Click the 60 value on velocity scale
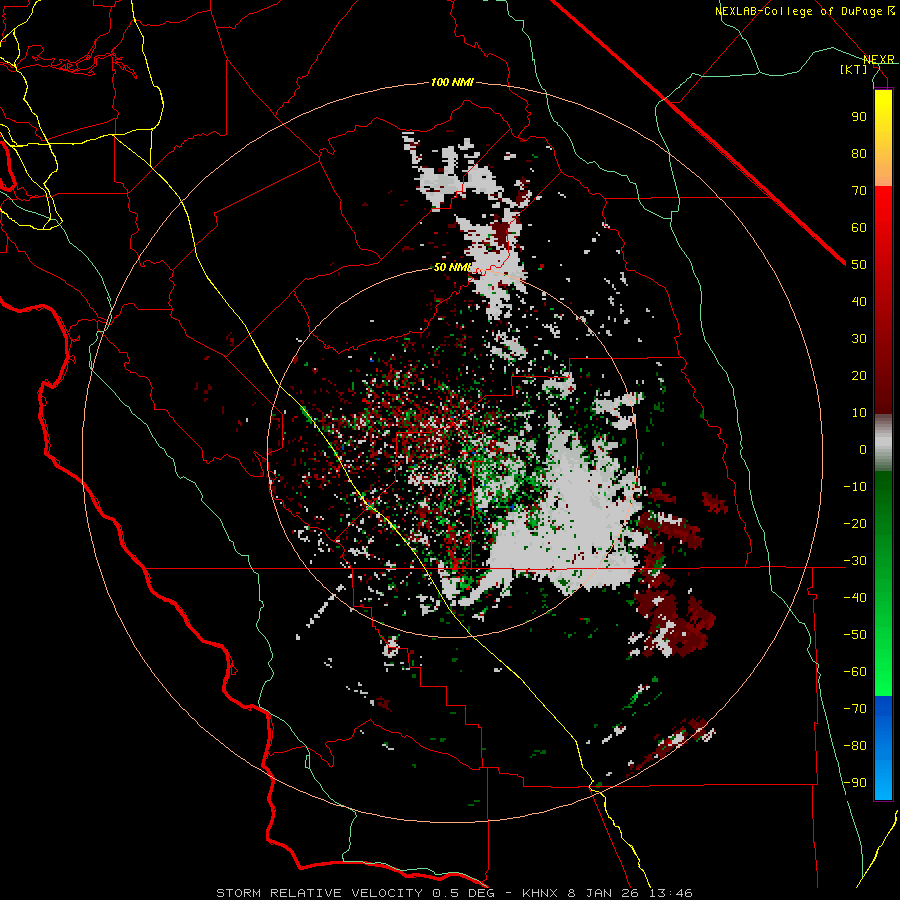The width and height of the screenshot is (900, 900). [x=859, y=227]
